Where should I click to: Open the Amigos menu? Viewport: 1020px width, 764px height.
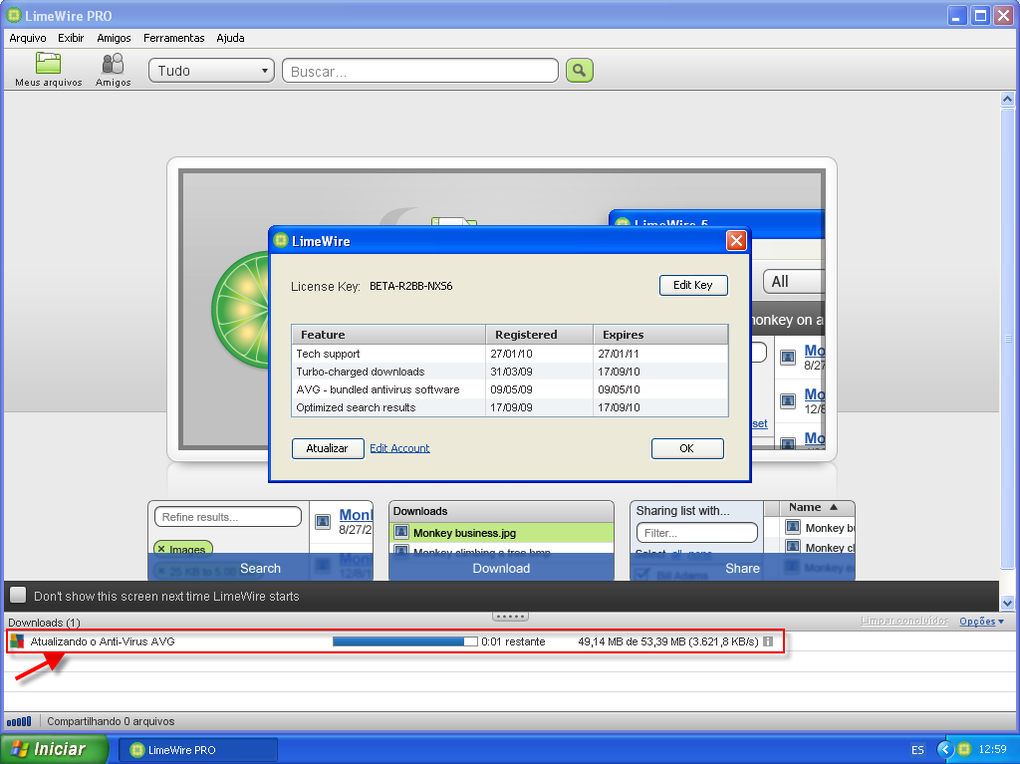(114, 38)
